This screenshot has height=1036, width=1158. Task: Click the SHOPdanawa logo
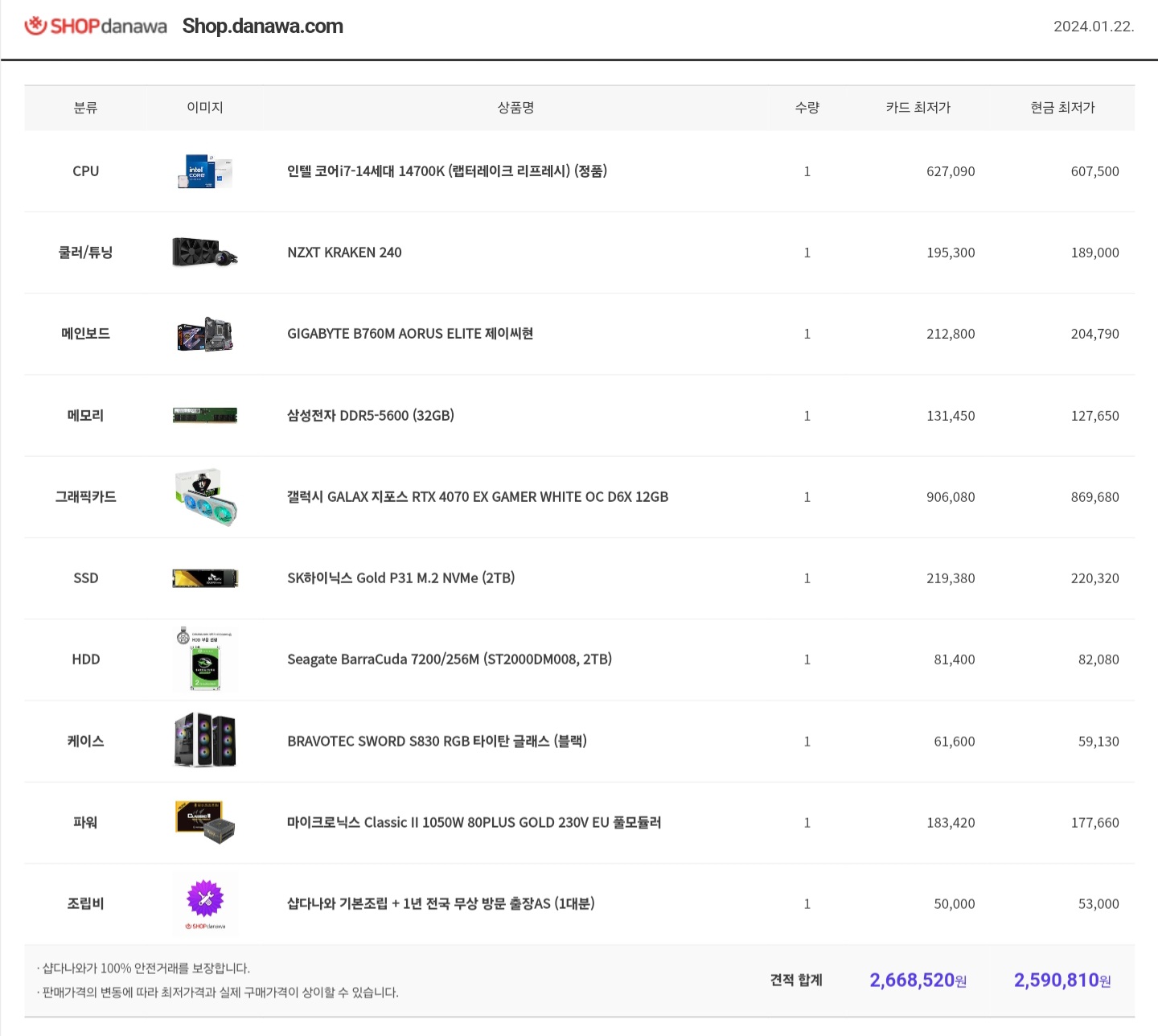96,26
